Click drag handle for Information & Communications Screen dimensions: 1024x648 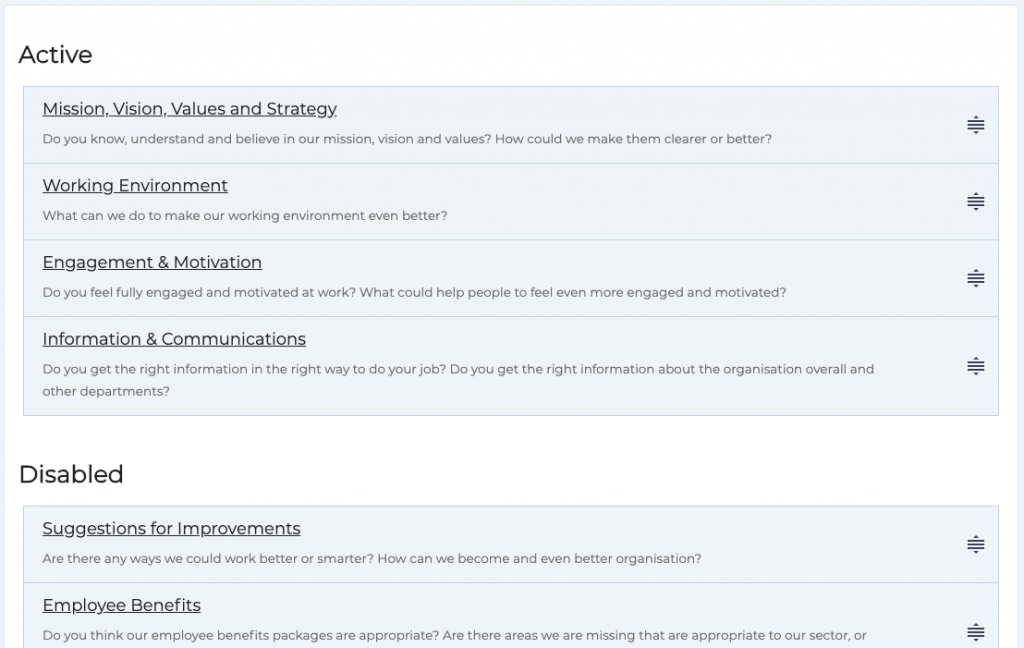[975, 365]
